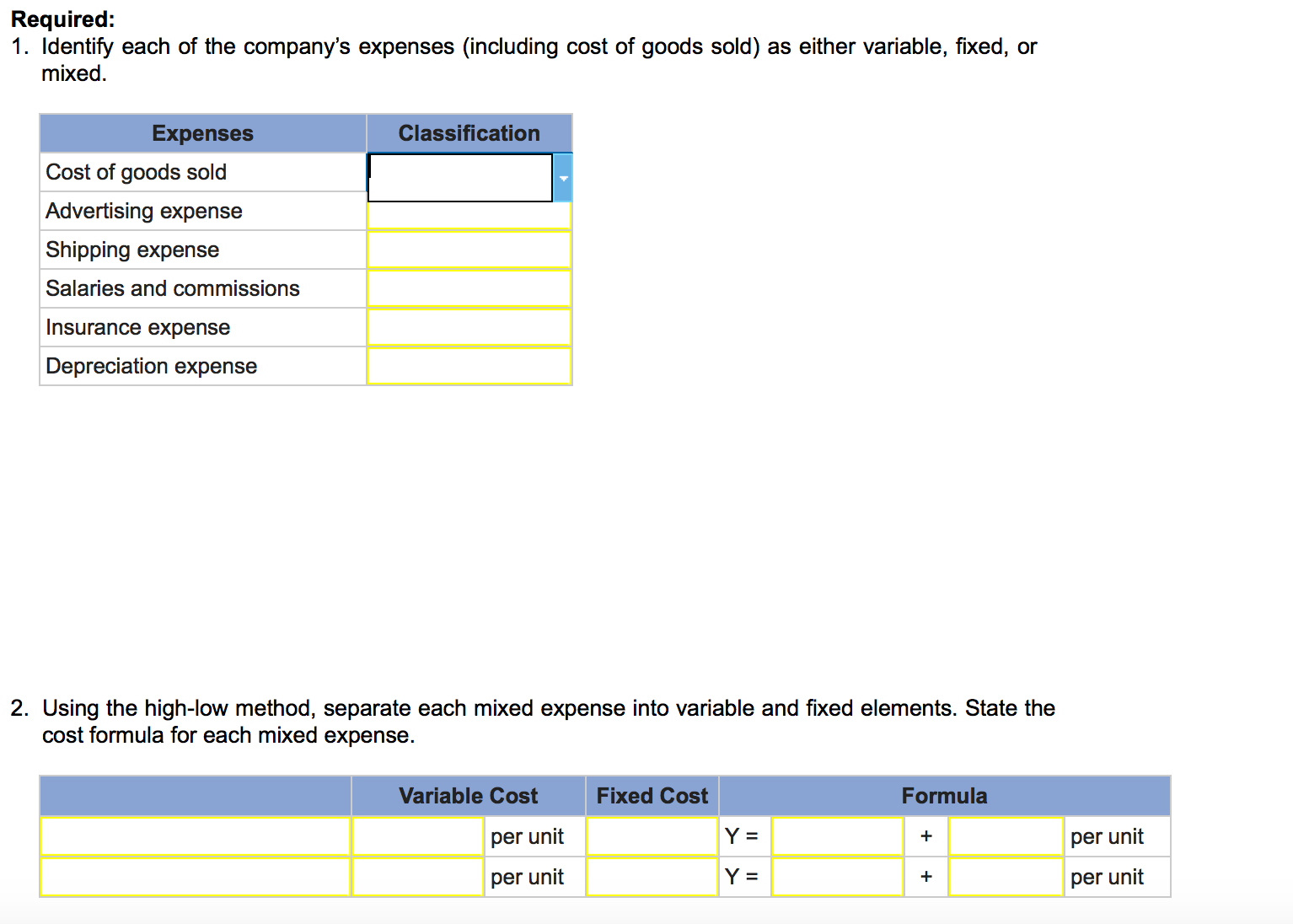Viewport: 1293px width, 924px height.
Task: Click the first mixed expense name field
Action: pos(196,836)
